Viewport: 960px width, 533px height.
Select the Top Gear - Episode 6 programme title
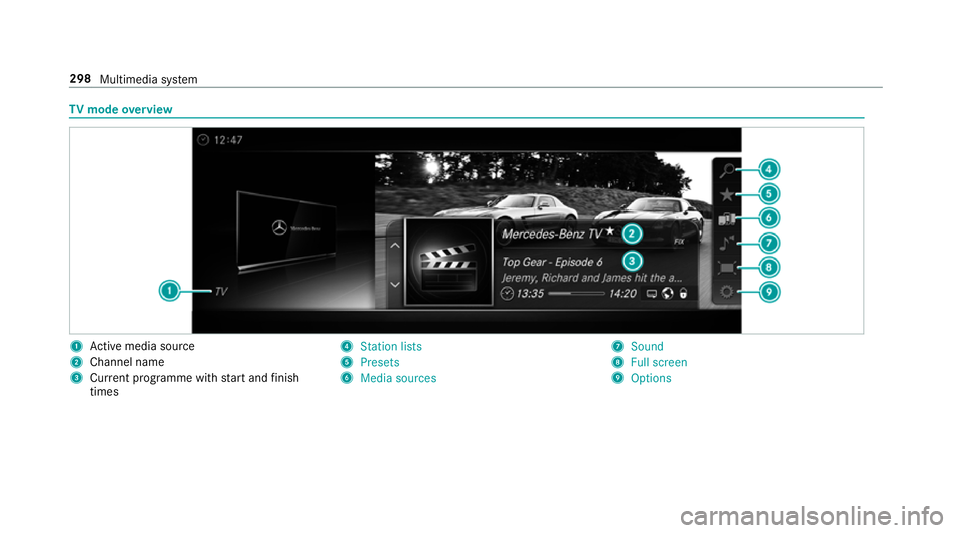click(x=552, y=262)
